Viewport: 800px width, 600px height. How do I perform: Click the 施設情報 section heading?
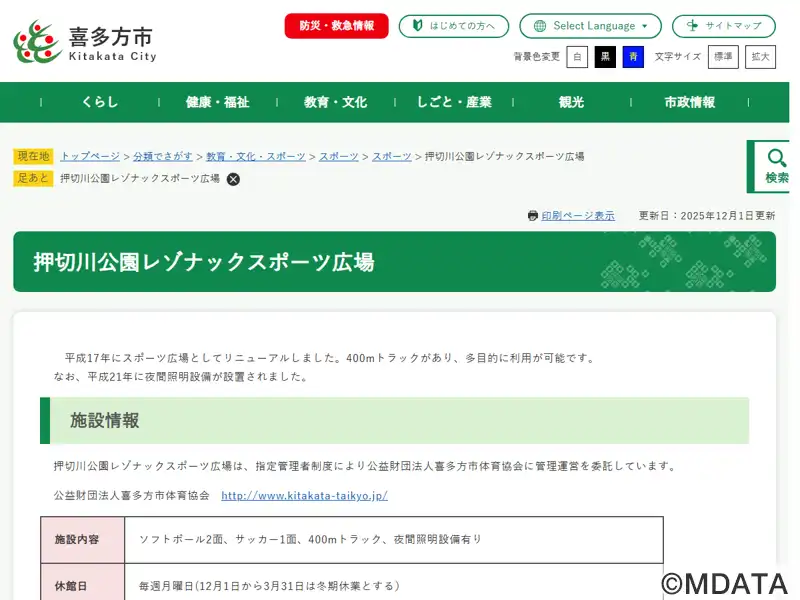tap(394, 420)
